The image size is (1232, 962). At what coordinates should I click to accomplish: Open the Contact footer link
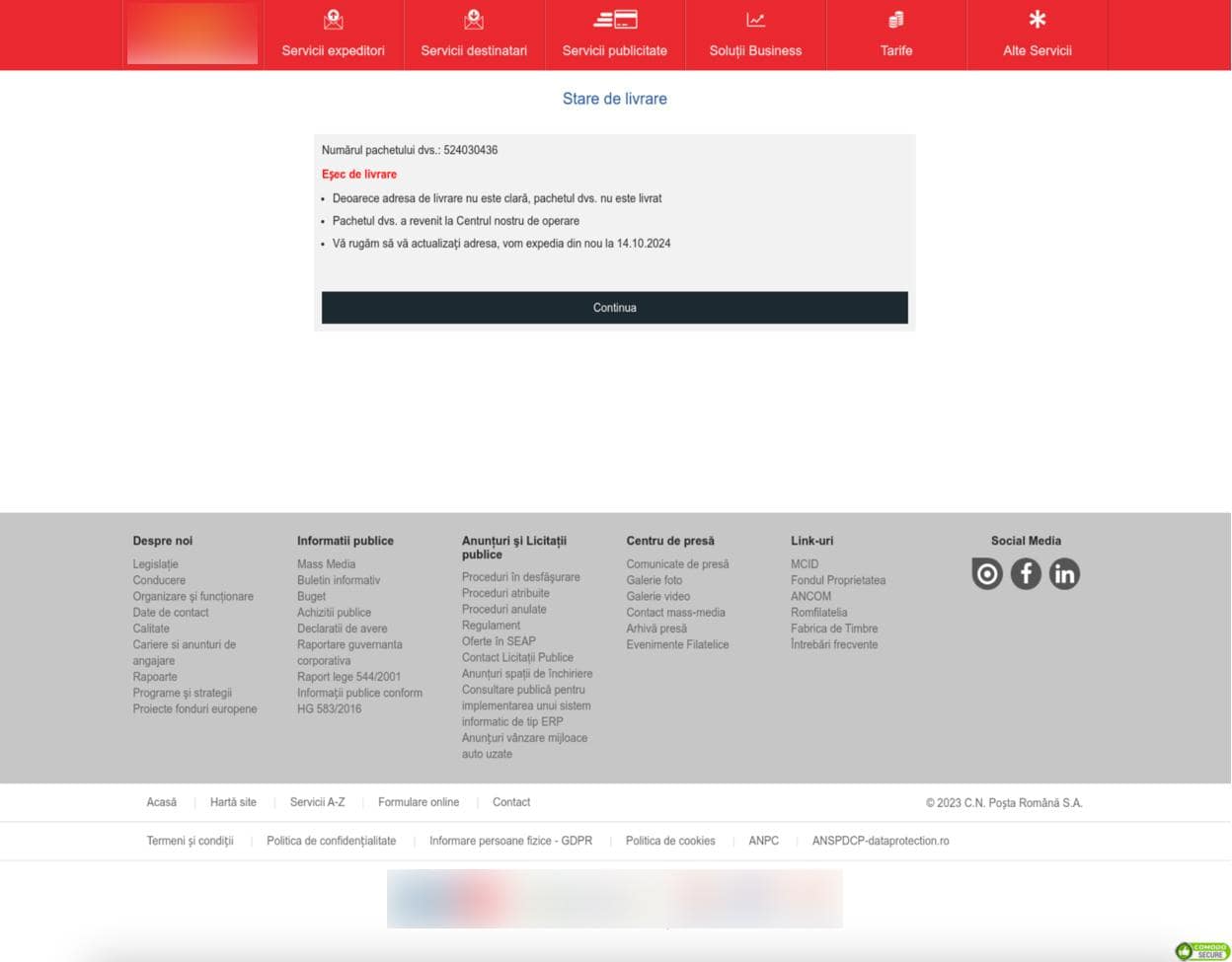point(511,802)
